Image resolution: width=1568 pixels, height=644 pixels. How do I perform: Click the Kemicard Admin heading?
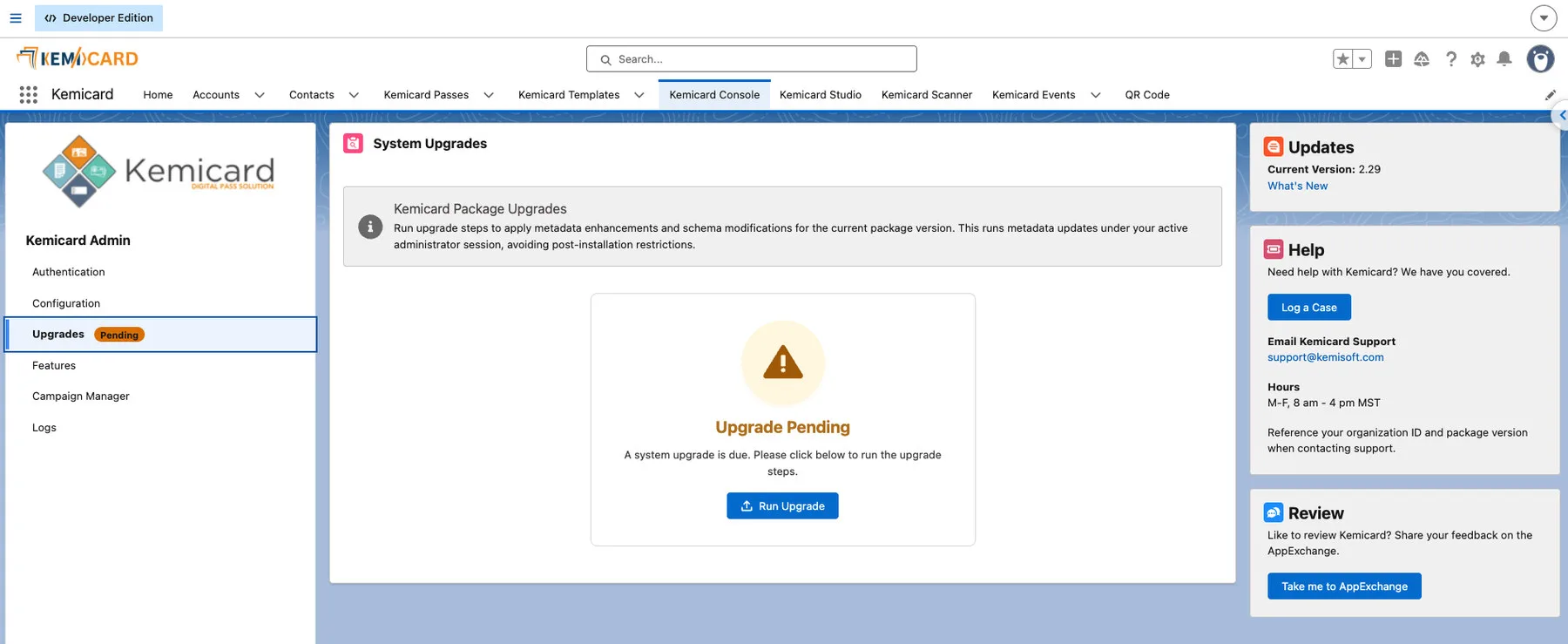click(x=78, y=241)
